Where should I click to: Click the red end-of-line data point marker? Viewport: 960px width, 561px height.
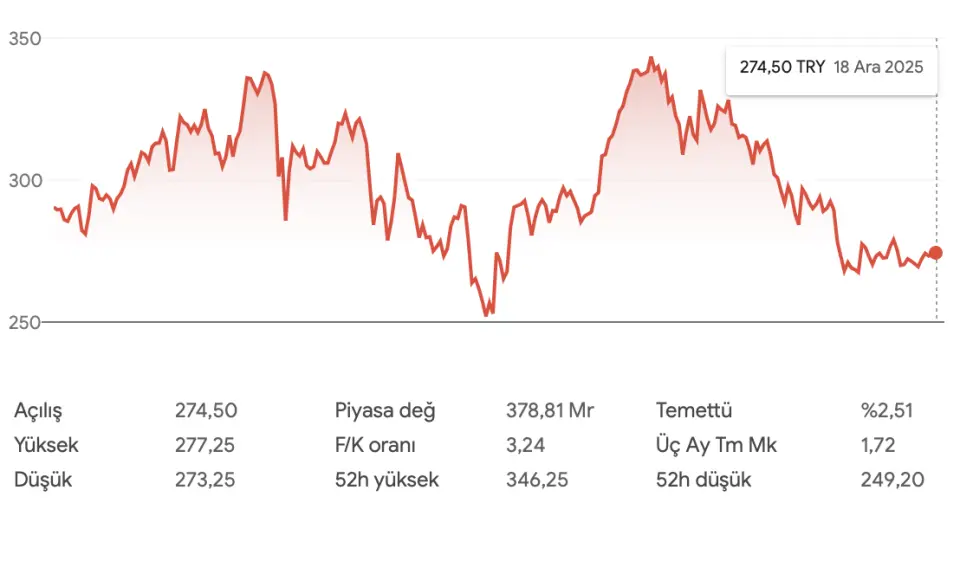pos(936,253)
